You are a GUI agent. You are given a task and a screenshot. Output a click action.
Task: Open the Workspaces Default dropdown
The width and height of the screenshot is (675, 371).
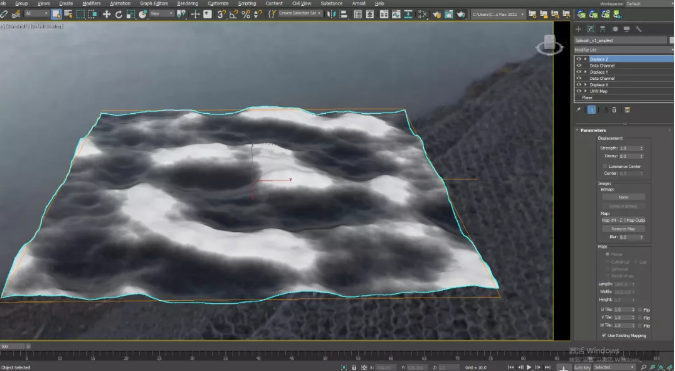(649, 3)
